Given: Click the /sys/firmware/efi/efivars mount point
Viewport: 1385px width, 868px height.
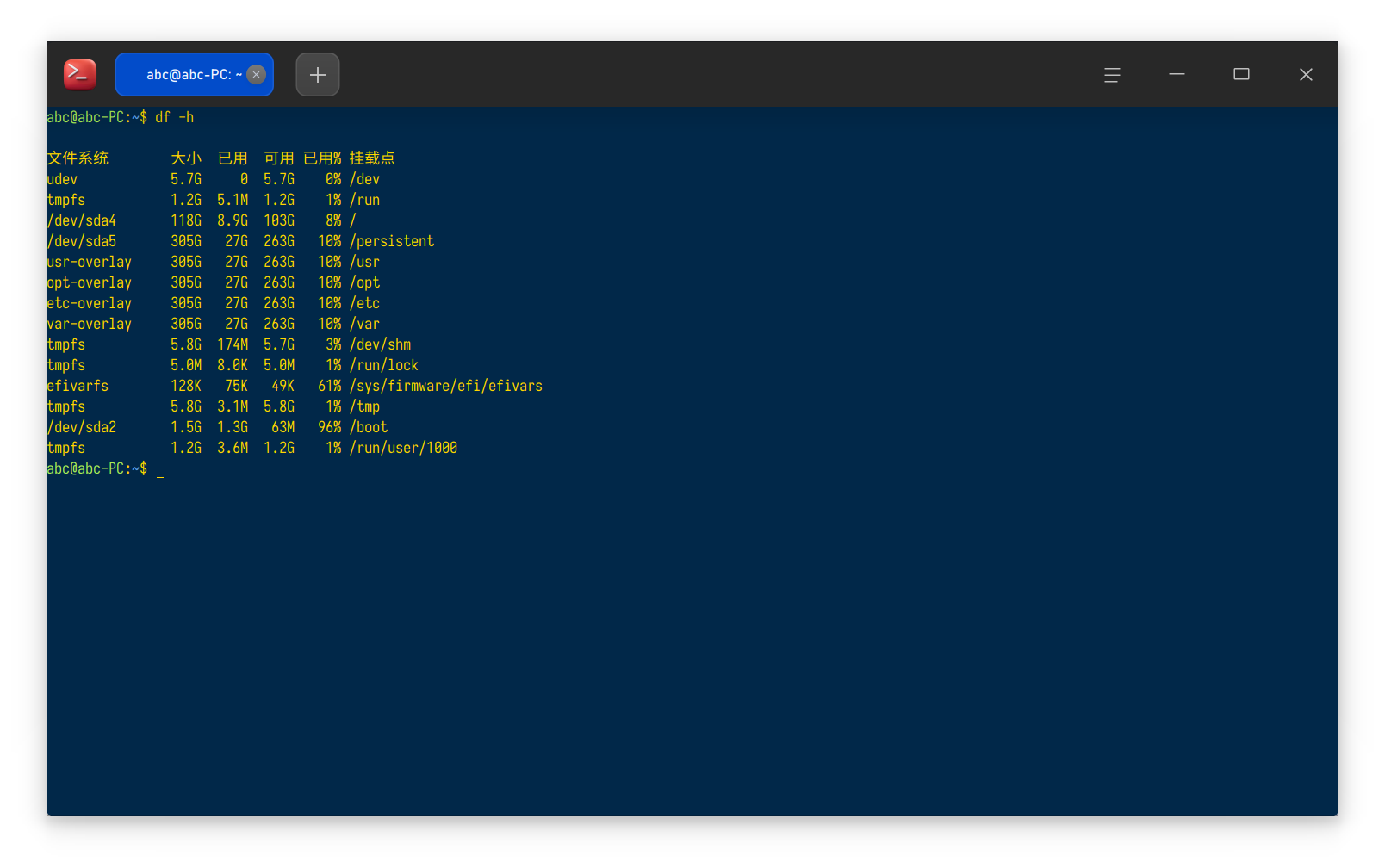Looking at the screenshot, I should click(446, 386).
